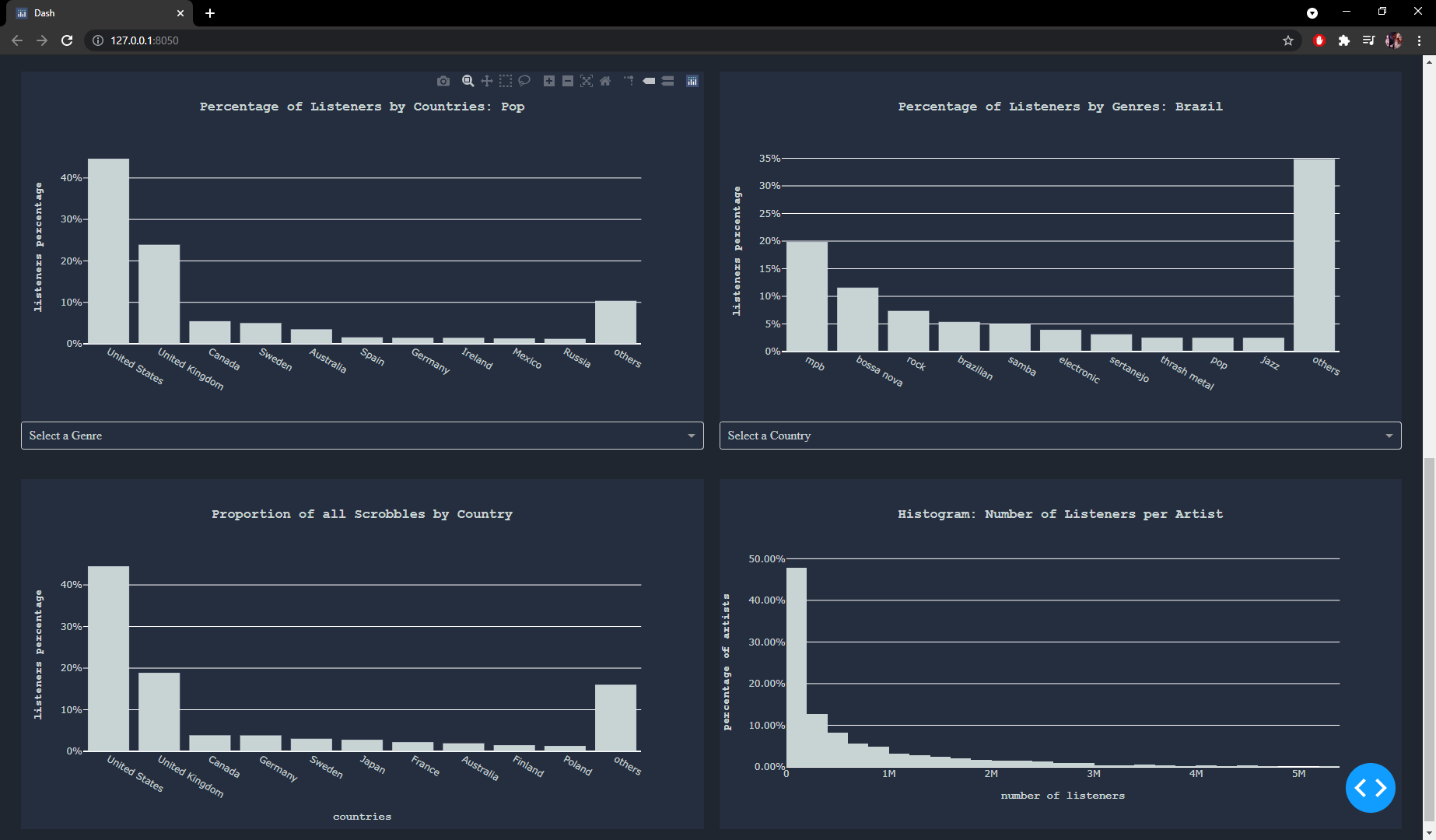Go forward in browser history
Screen dimensions: 1436x840
tap(42, 40)
